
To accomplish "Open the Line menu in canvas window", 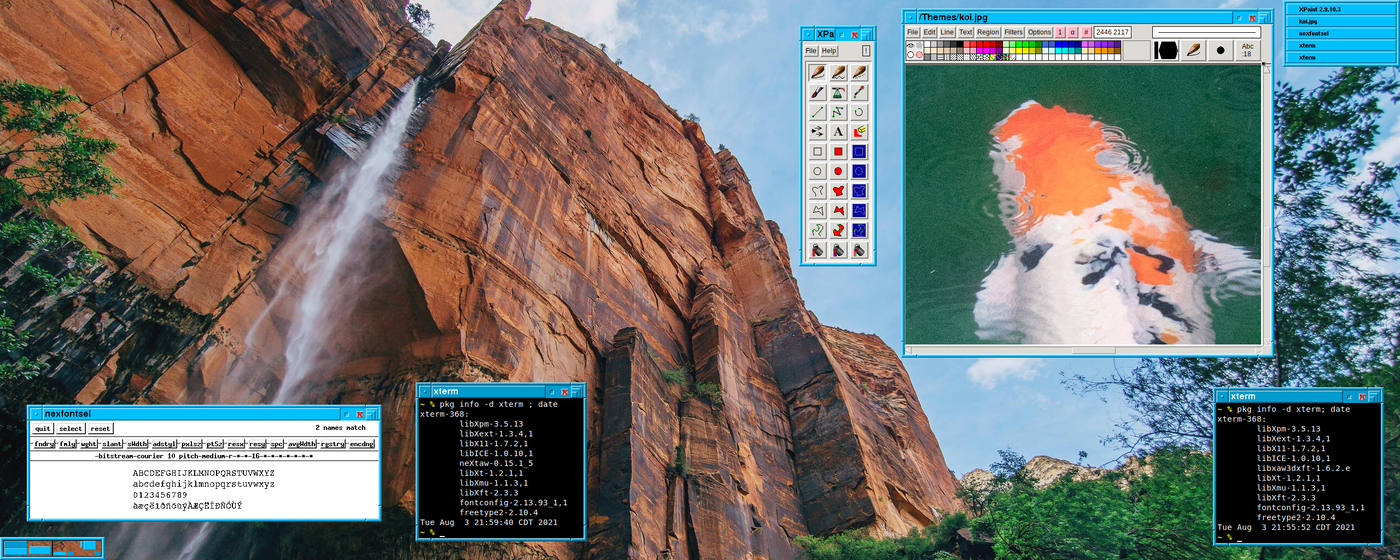I will 947,32.
